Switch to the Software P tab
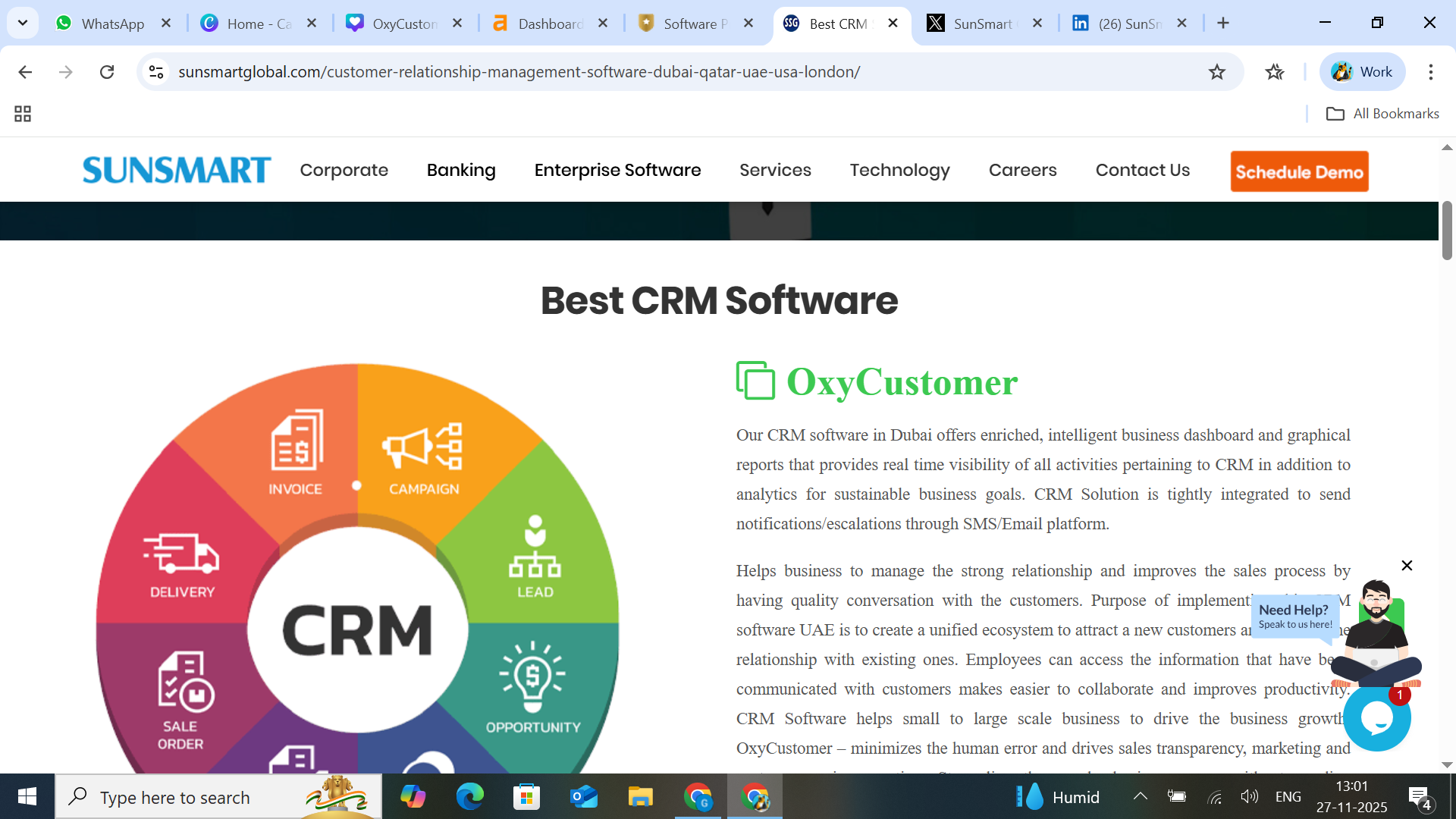1456x819 pixels. coord(695,24)
